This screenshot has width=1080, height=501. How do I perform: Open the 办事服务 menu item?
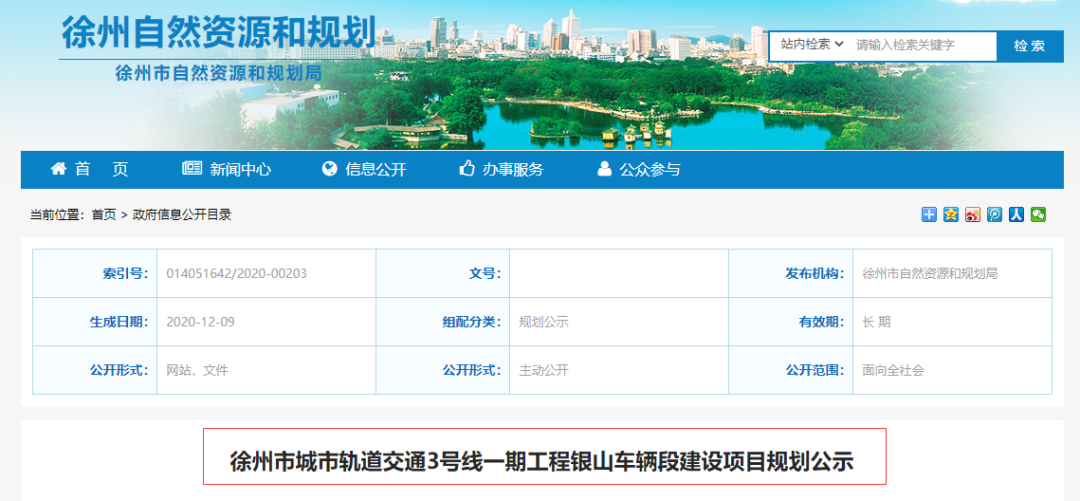[x=513, y=170]
